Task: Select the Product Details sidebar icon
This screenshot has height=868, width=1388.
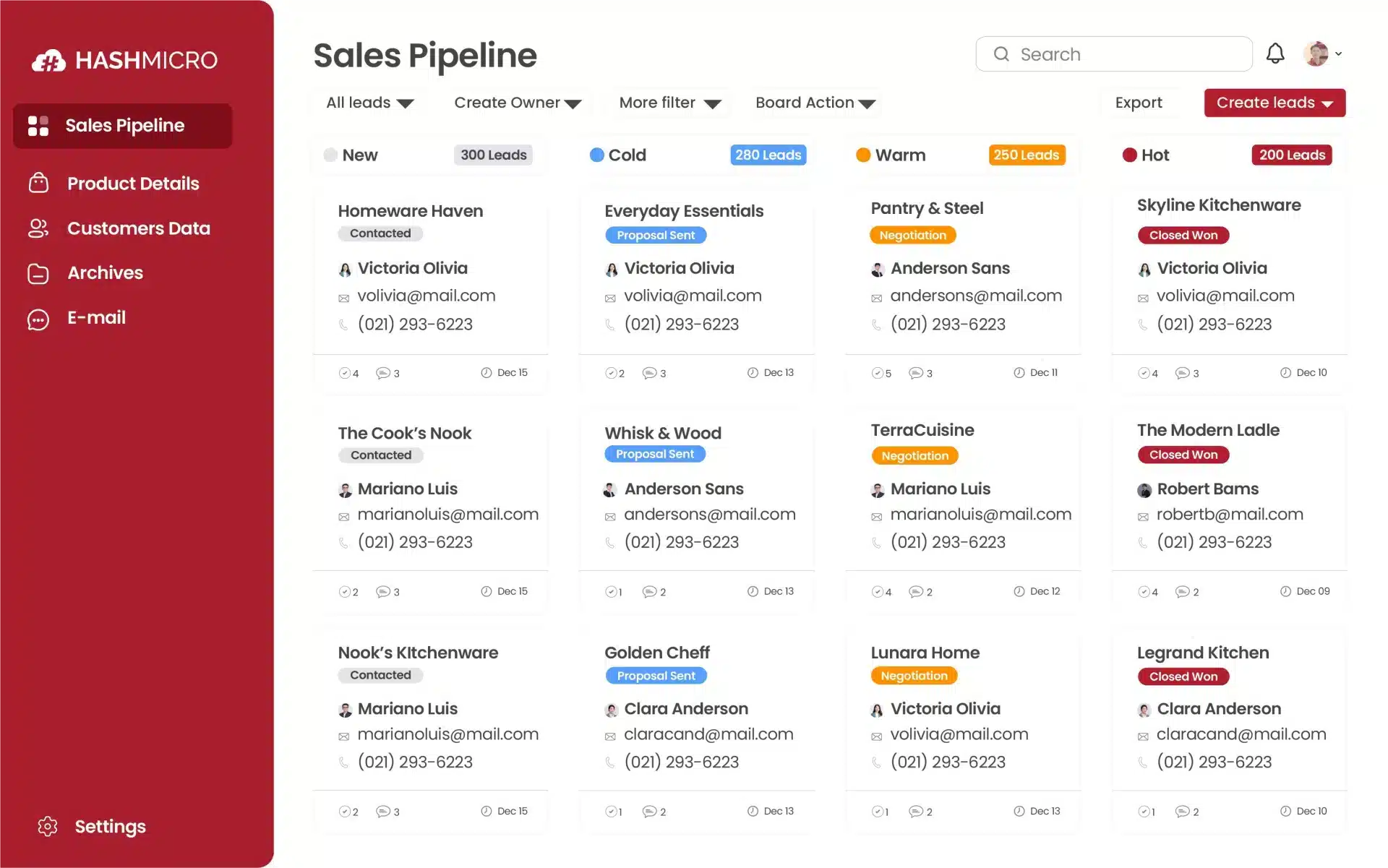Action: (x=38, y=183)
